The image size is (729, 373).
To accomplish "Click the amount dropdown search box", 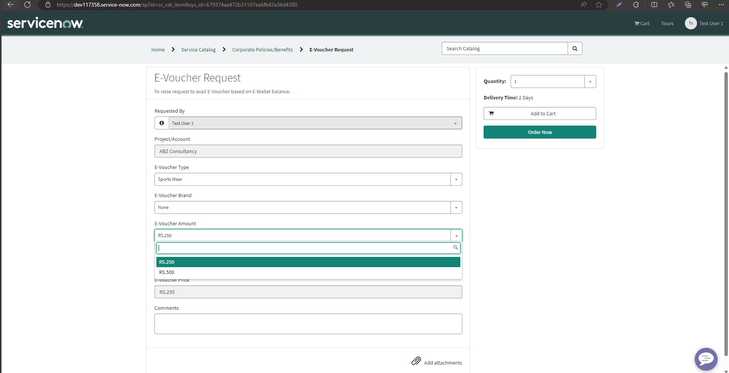I will pos(308,248).
